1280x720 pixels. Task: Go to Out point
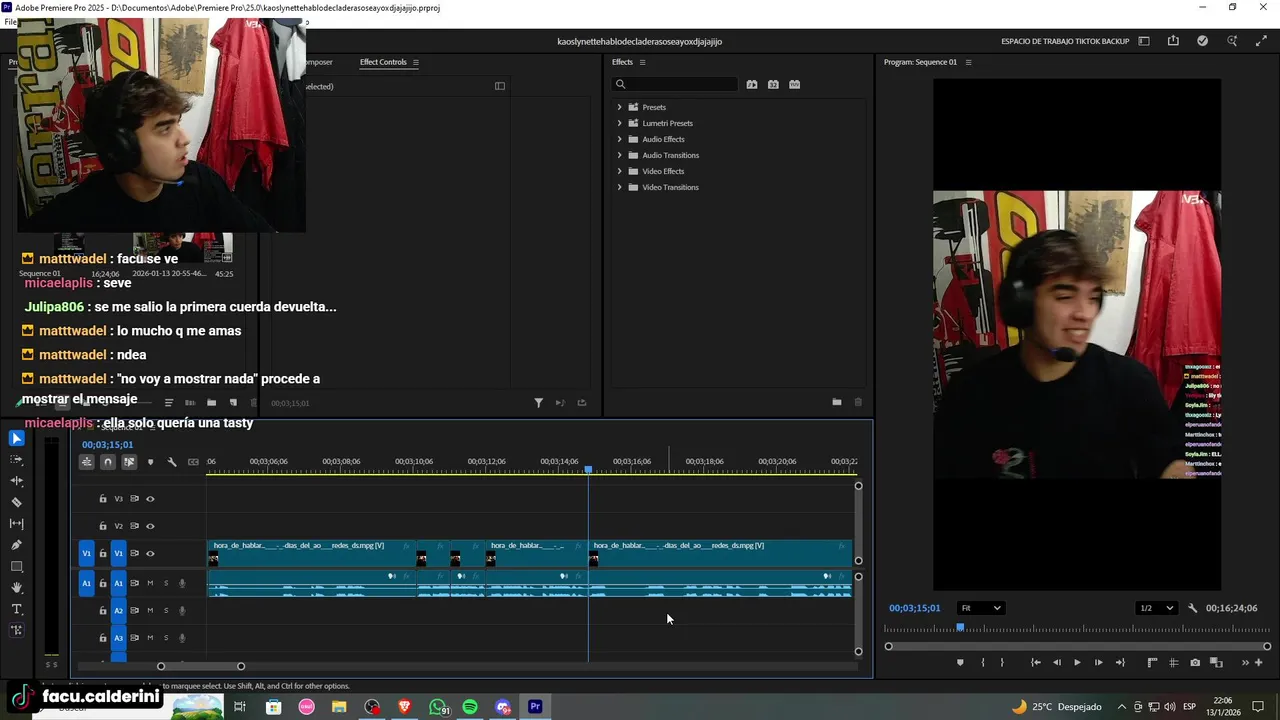(1120, 662)
